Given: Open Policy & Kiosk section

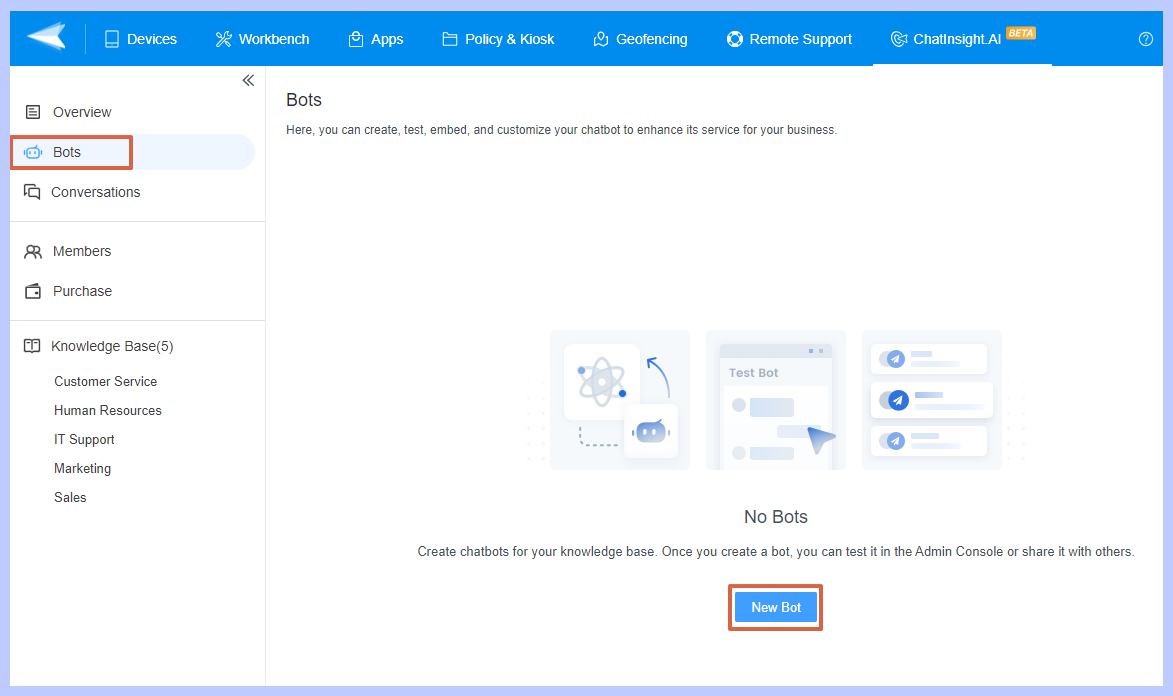Looking at the screenshot, I should click(x=498, y=39).
